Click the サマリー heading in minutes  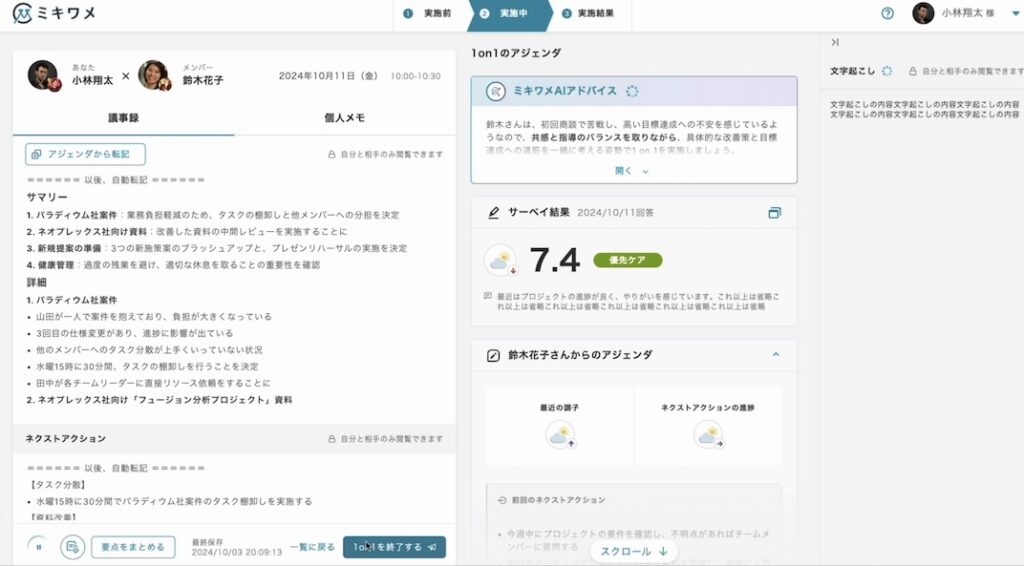(x=47, y=197)
